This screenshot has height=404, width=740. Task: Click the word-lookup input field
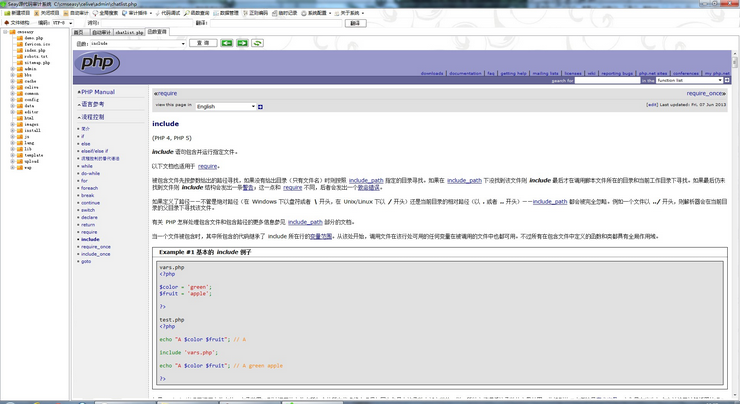click(147, 23)
